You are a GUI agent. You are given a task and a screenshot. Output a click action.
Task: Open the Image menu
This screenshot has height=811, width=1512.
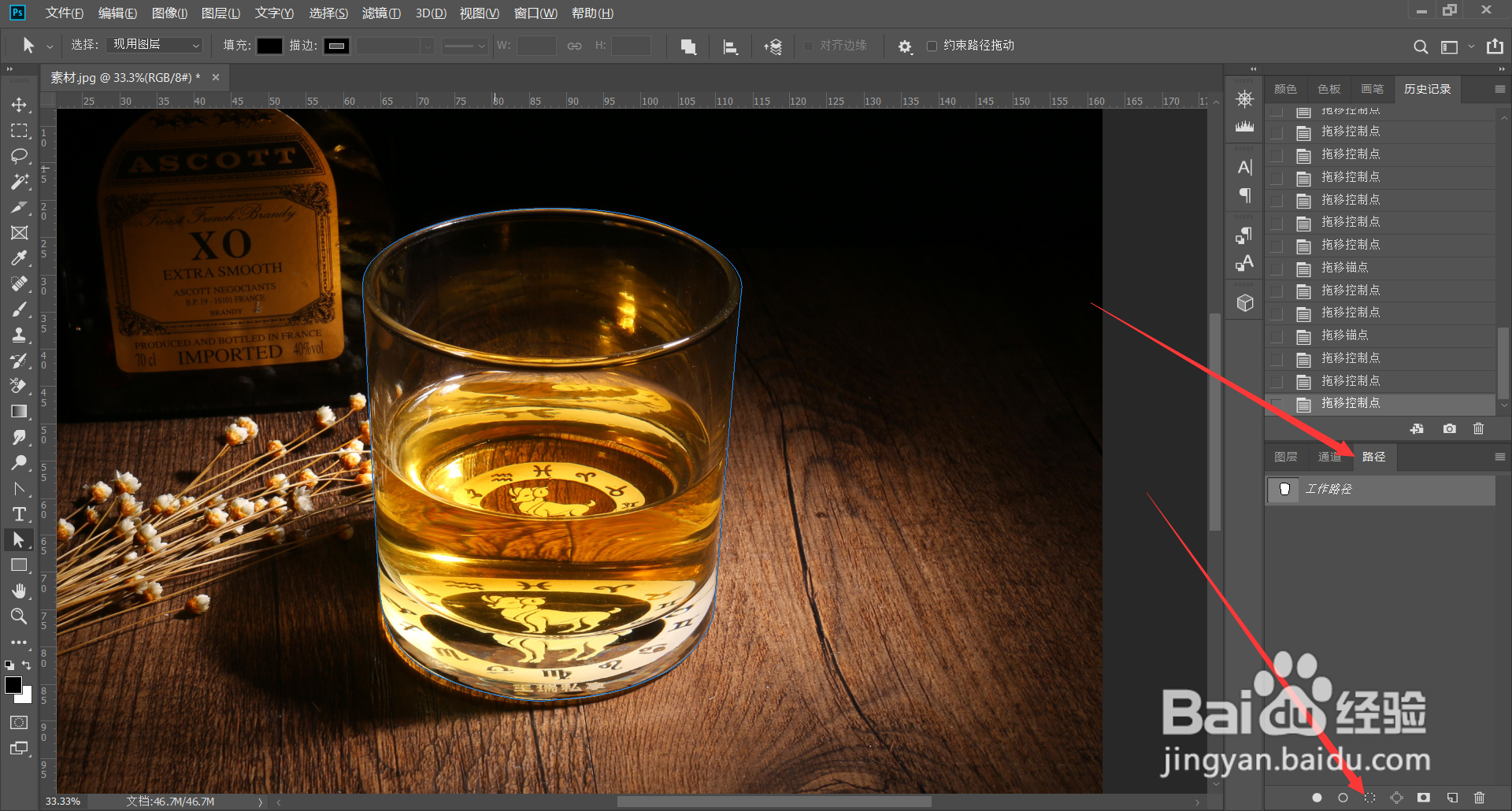[169, 13]
